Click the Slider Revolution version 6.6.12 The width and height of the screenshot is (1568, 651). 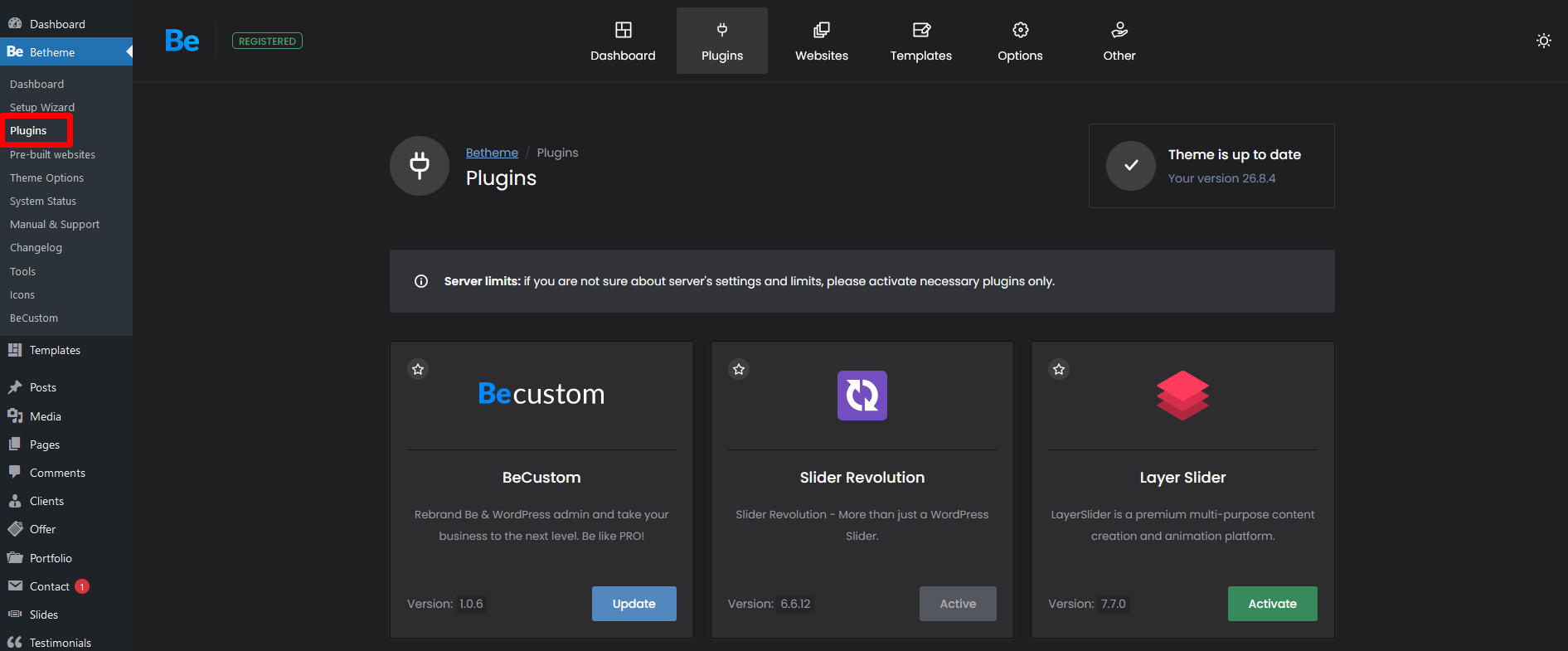(795, 604)
